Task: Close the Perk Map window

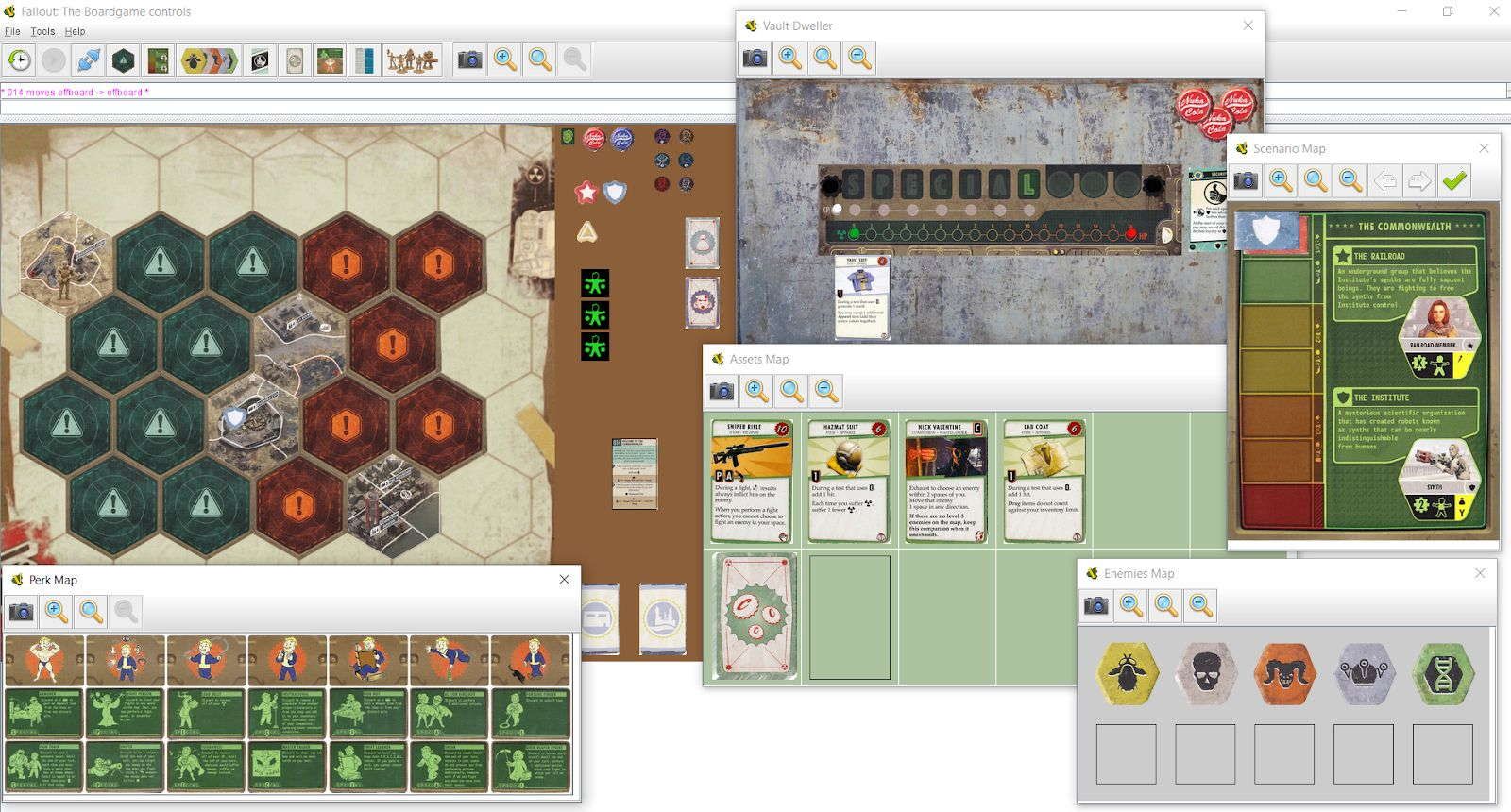Action: click(565, 580)
